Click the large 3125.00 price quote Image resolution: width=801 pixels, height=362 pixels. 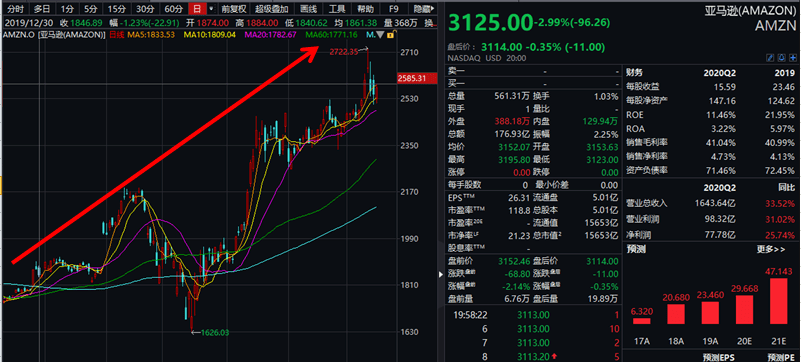tap(490, 22)
